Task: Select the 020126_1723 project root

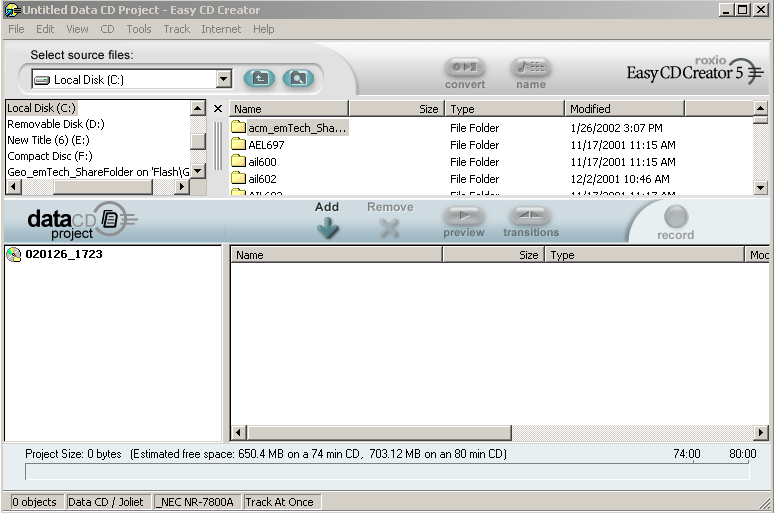Action: (x=64, y=254)
